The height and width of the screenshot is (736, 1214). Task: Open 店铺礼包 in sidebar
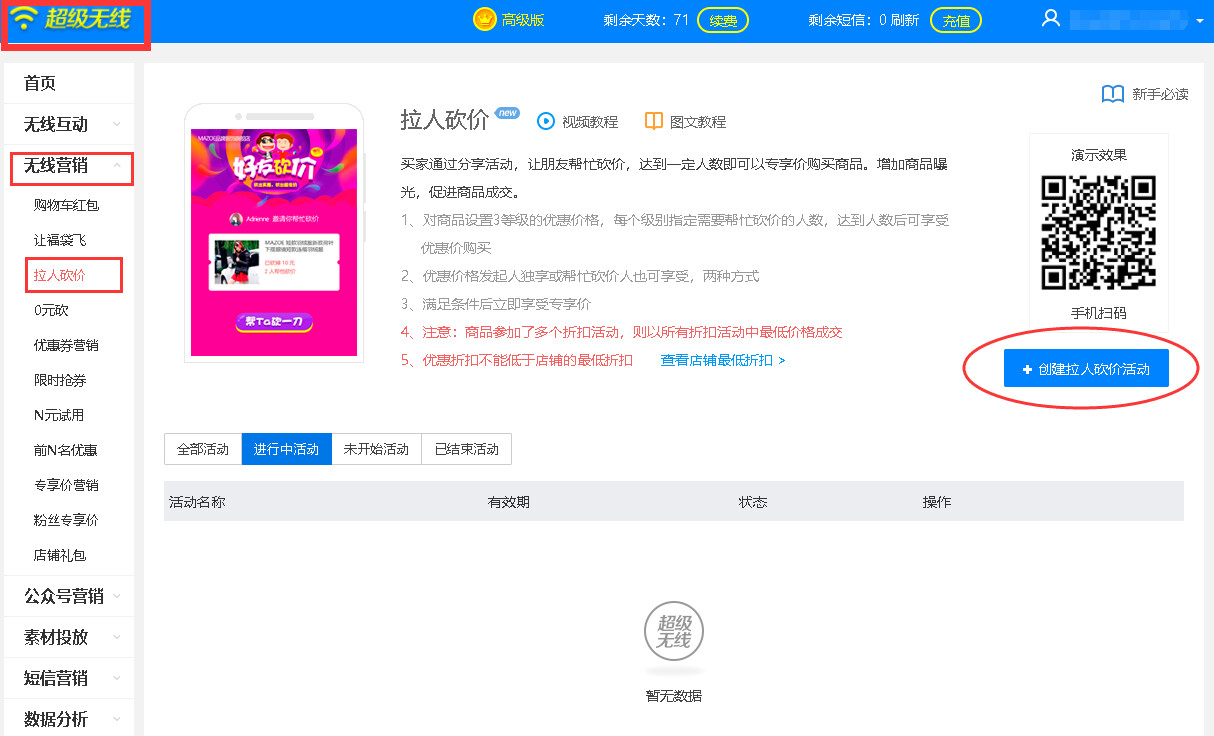coord(59,555)
